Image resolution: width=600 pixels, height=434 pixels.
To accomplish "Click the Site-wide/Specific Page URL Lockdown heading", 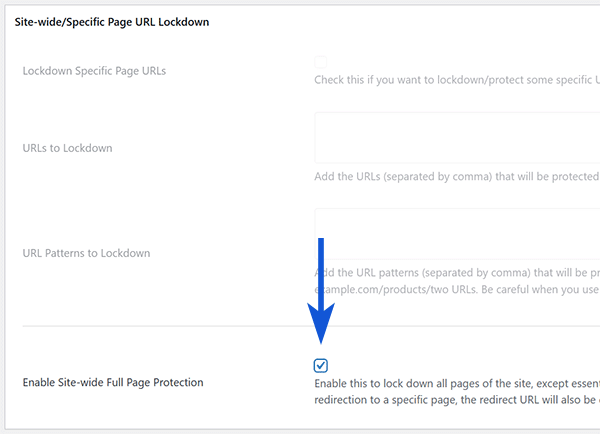I will (x=112, y=21).
